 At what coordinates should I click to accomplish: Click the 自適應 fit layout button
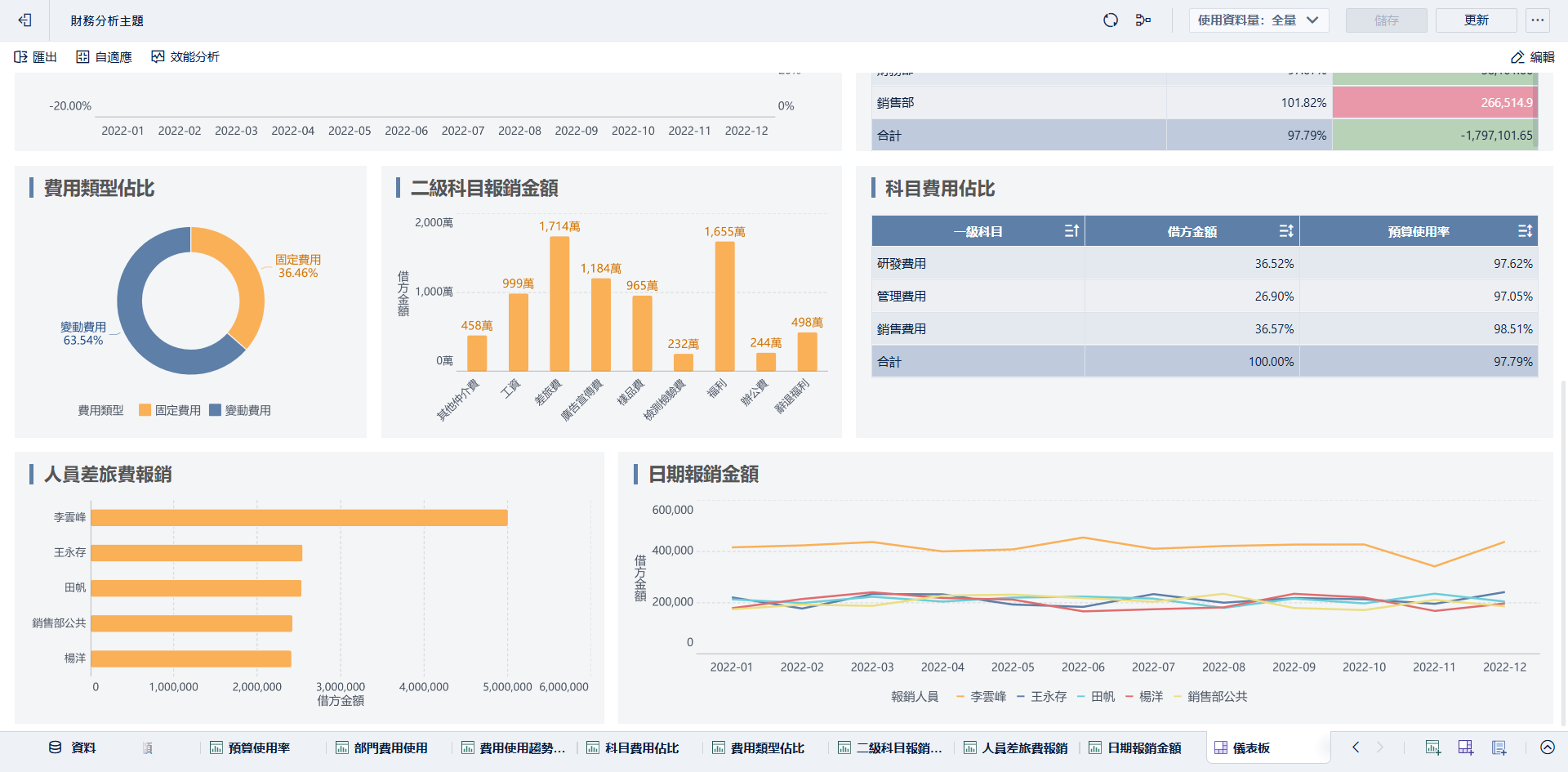tap(104, 57)
